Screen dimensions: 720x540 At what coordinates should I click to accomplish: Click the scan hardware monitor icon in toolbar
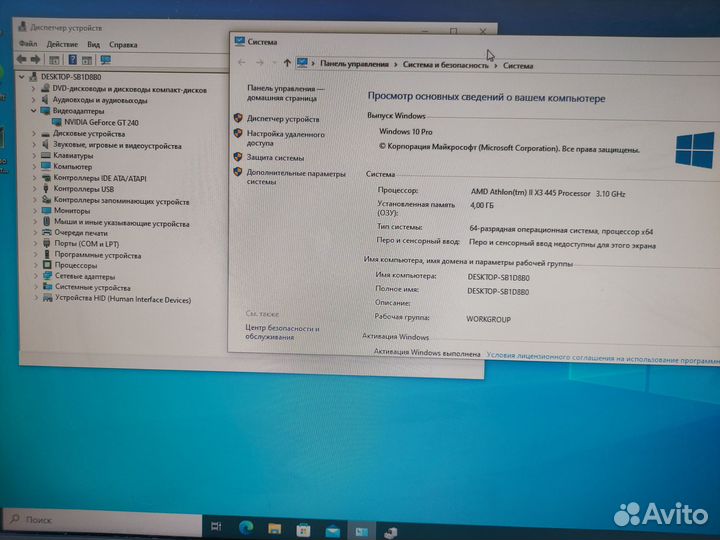pos(106,60)
